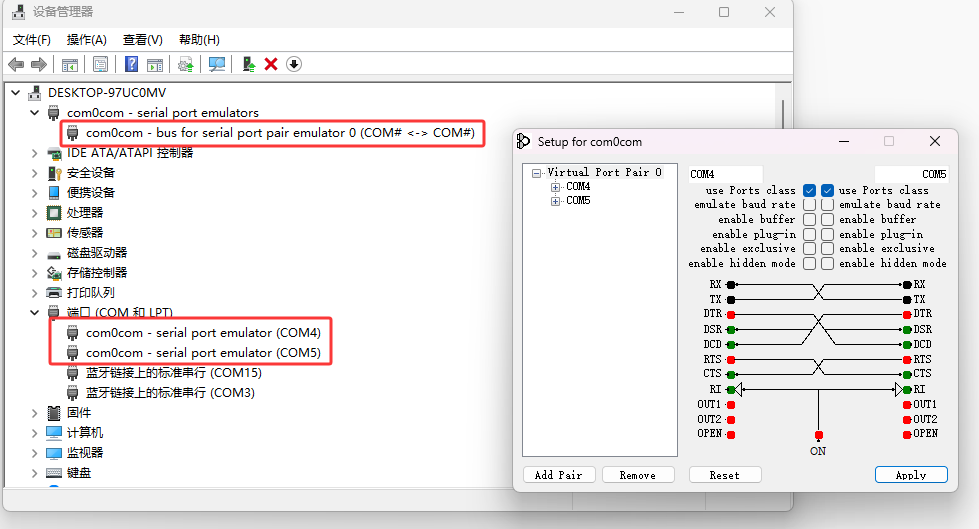This screenshot has height=529, width=979.
Task: Click the 打印队列 printer icon
Action: tap(54, 293)
